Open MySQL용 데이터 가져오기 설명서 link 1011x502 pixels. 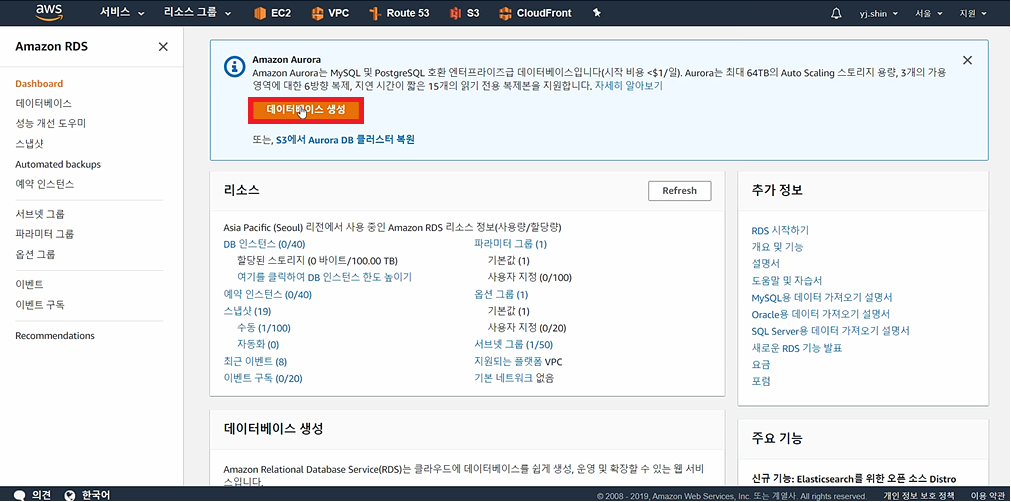coord(822,298)
